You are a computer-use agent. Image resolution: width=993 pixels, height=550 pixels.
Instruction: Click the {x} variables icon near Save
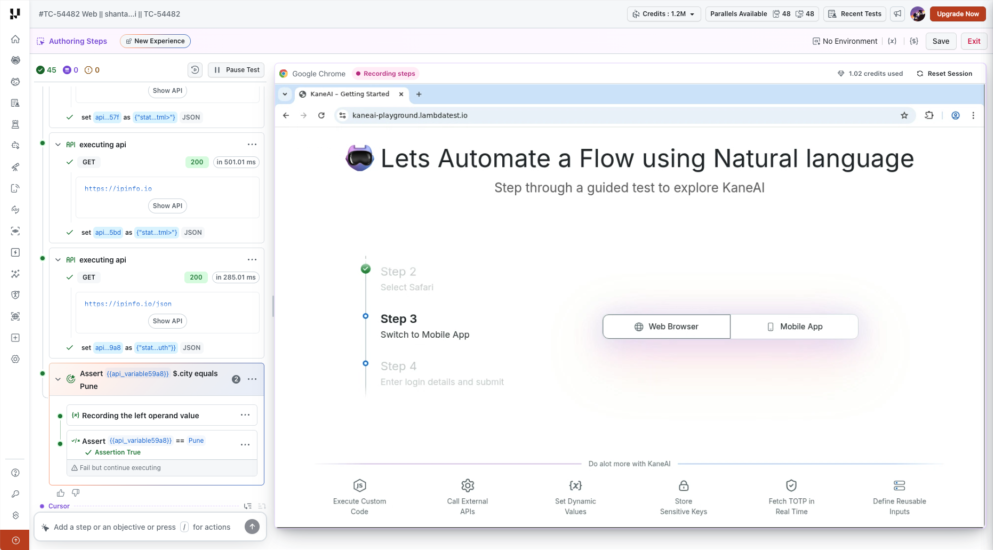pos(892,41)
